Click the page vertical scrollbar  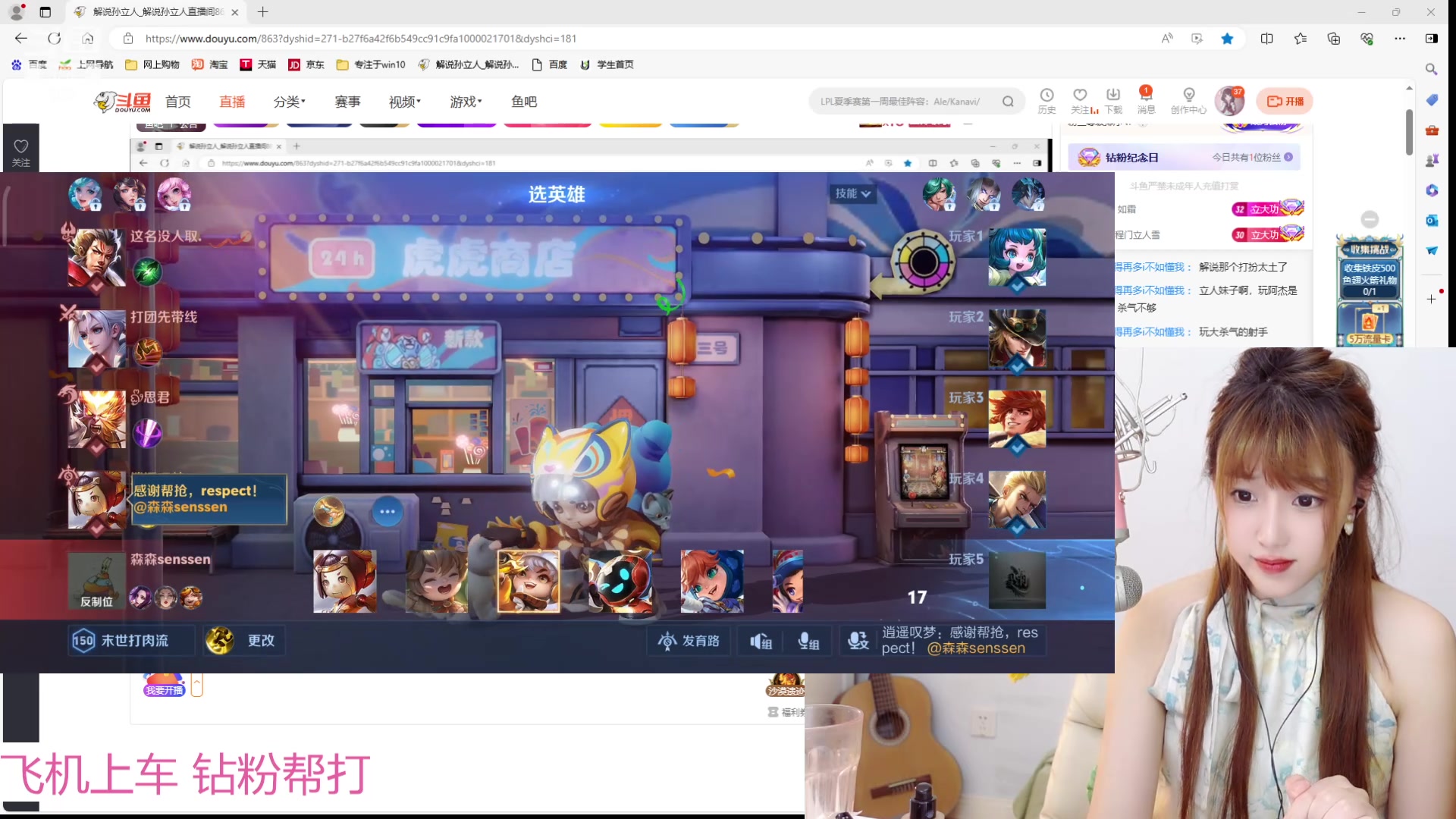point(1409,132)
